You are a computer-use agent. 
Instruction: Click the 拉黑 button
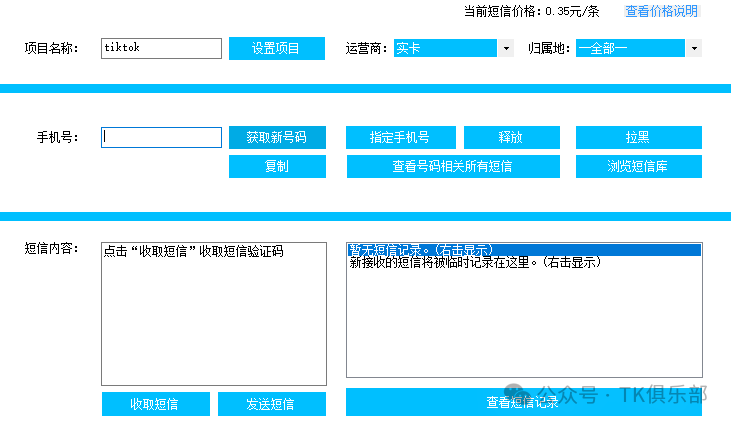point(639,138)
